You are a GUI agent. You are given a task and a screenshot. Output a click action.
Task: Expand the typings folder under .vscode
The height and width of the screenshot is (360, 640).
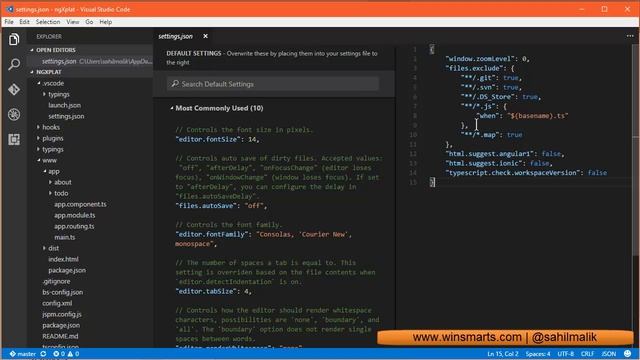click(44, 94)
